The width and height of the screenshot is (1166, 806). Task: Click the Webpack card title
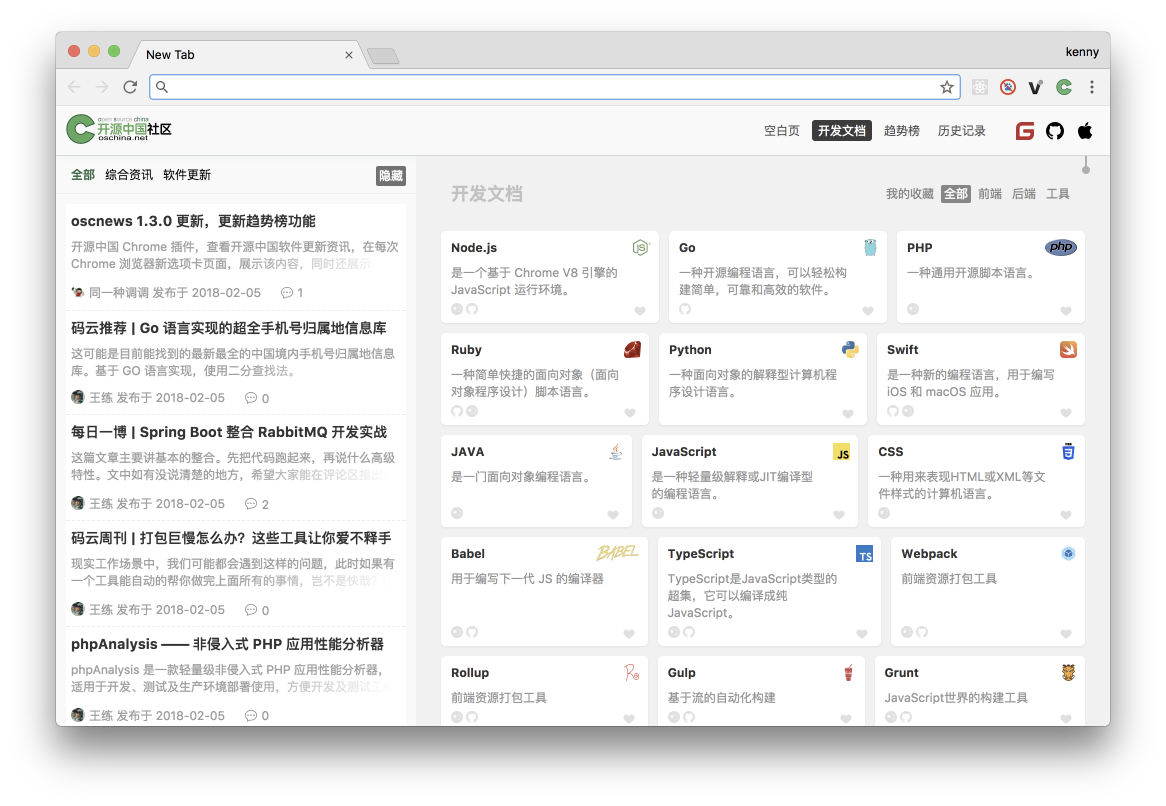click(x=929, y=554)
